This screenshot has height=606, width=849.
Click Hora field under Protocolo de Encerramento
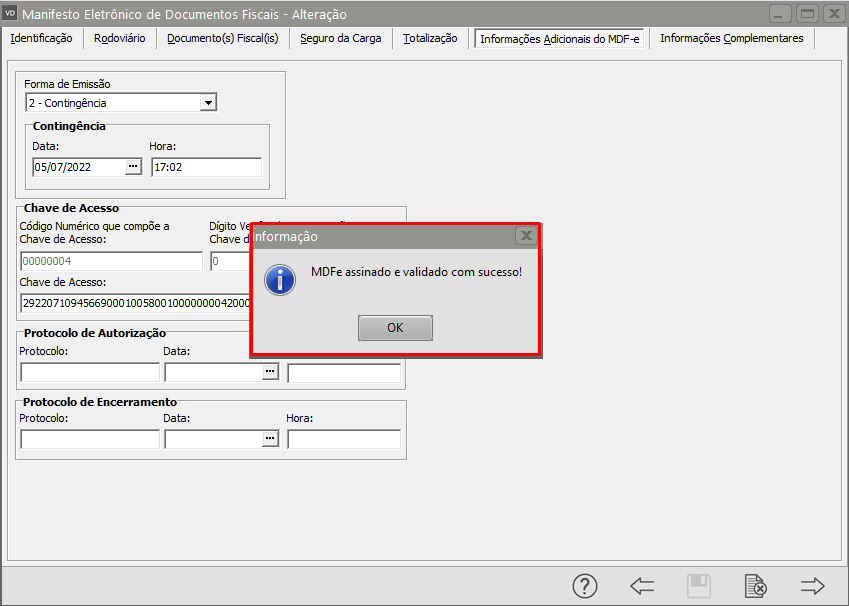click(x=344, y=439)
